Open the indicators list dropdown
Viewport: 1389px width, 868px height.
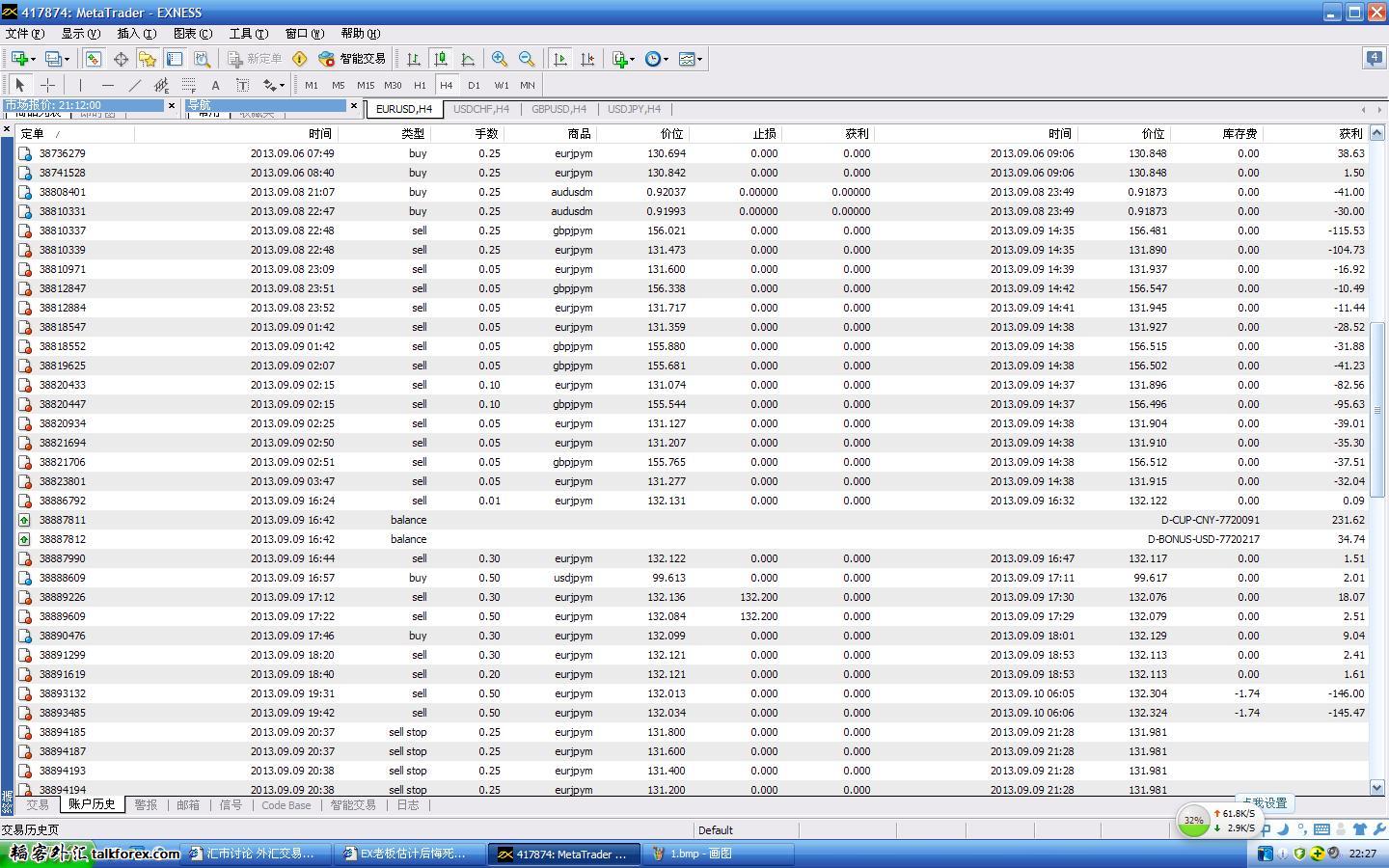pos(623,59)
